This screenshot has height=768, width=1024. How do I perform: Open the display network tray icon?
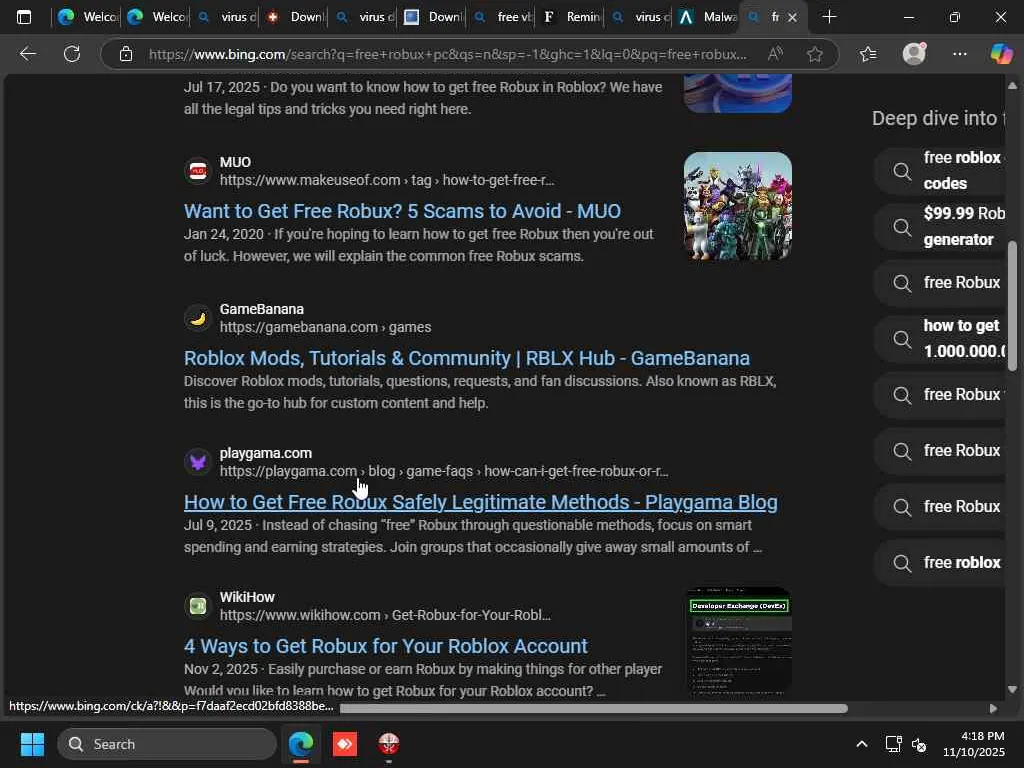[893, 744]
